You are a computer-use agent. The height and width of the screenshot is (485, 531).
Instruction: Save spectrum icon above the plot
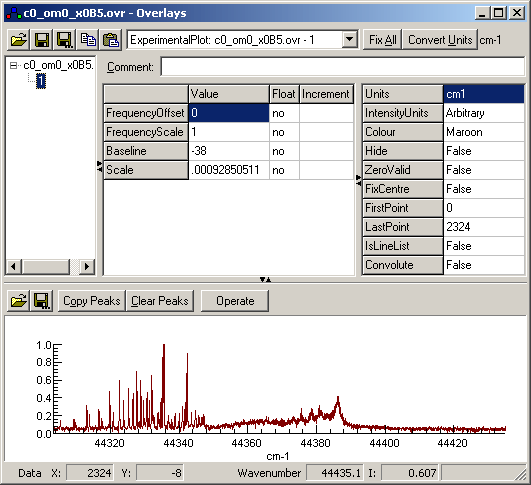42,301
